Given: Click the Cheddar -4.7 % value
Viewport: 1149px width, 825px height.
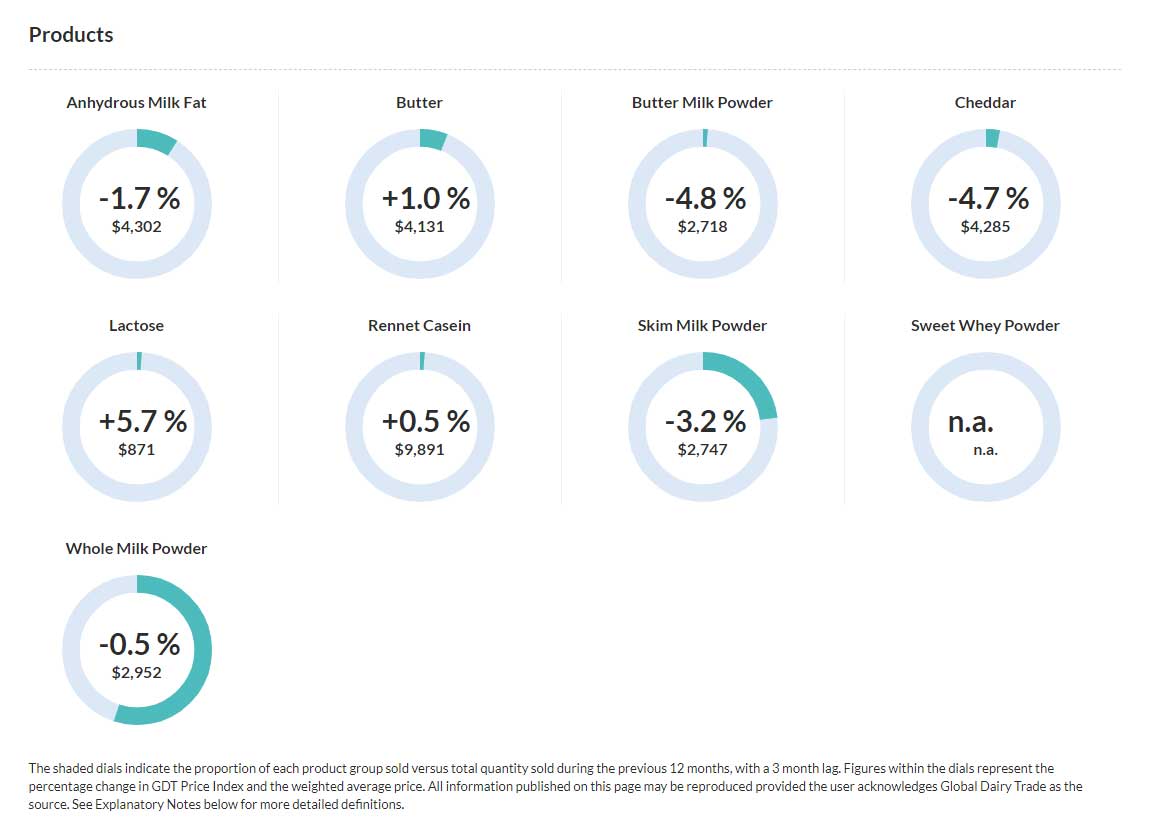Looking at the screenshot, I should click(x=988, y=198).
